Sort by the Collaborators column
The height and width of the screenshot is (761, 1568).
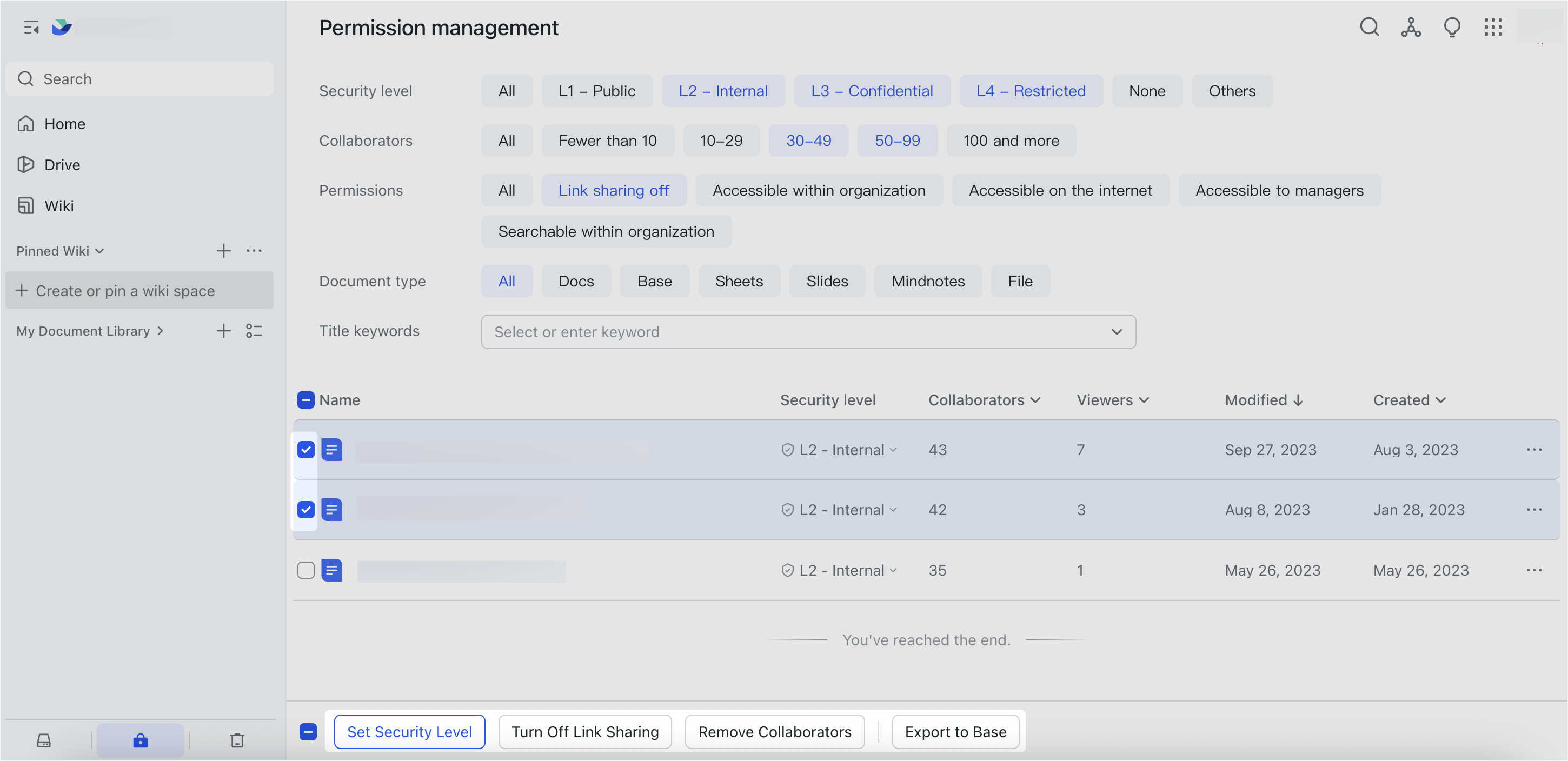(984, 399)
